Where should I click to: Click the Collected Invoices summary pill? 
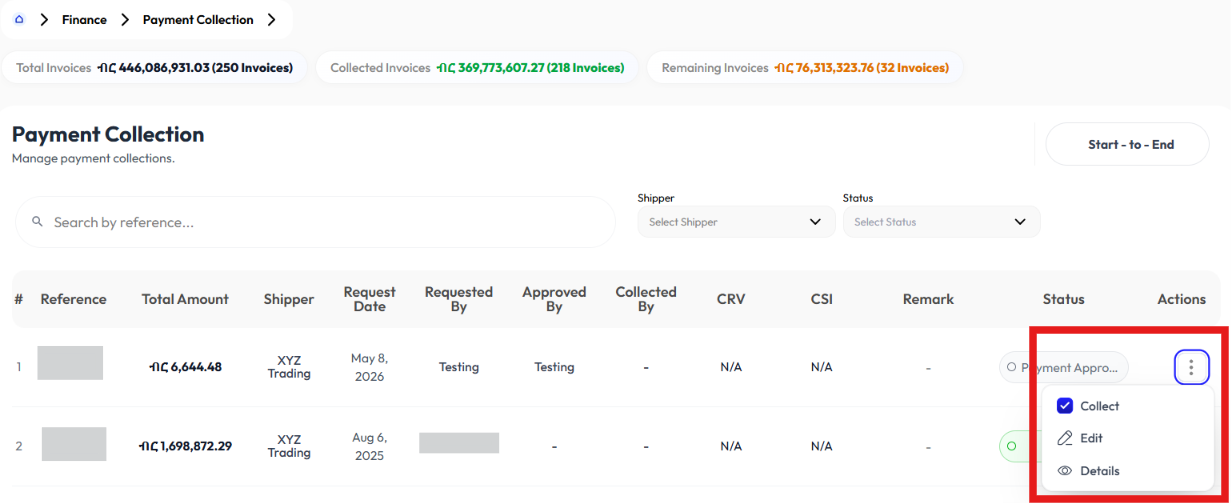click(x=477, y=68)
